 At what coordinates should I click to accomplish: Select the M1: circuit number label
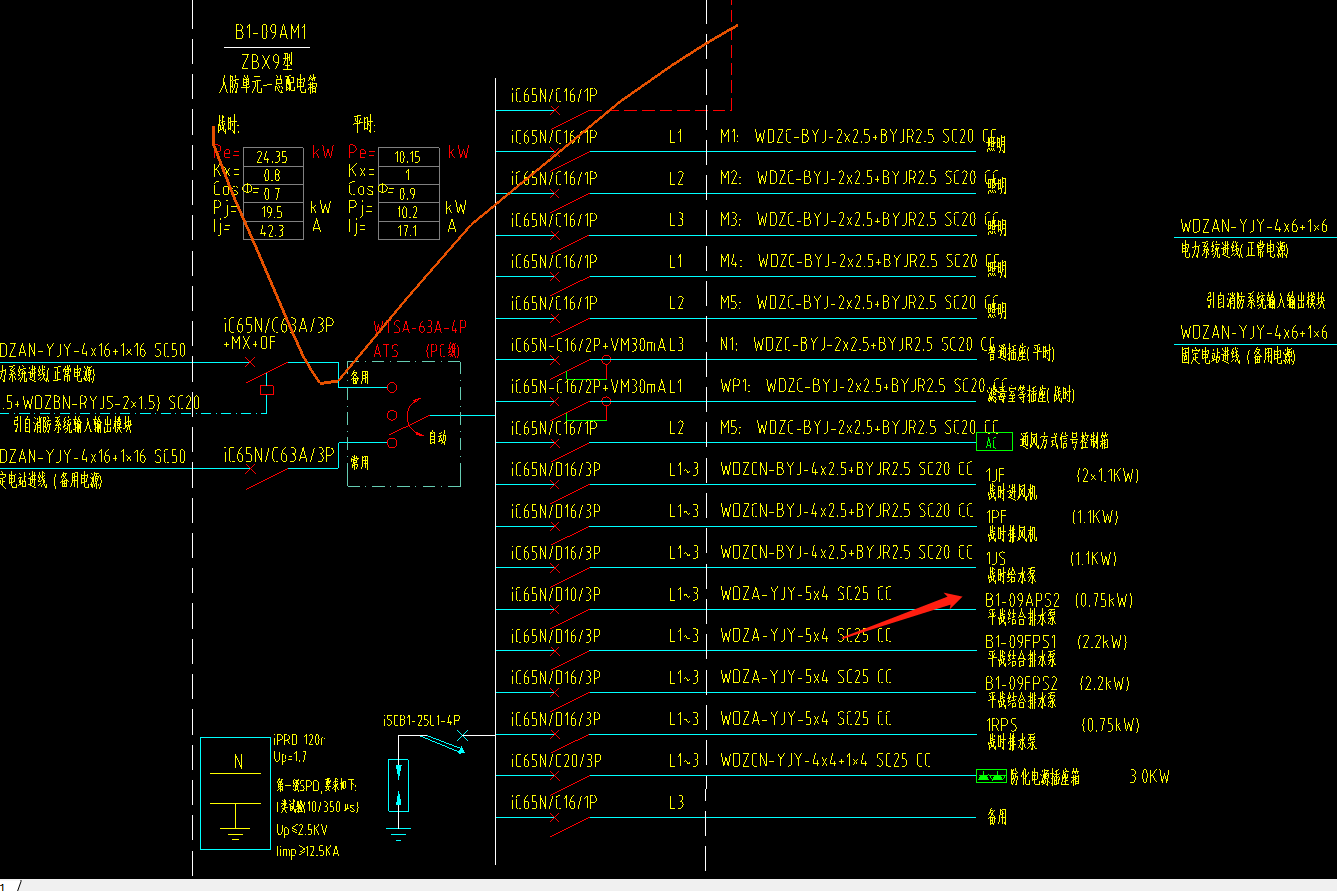click(730, 137)
